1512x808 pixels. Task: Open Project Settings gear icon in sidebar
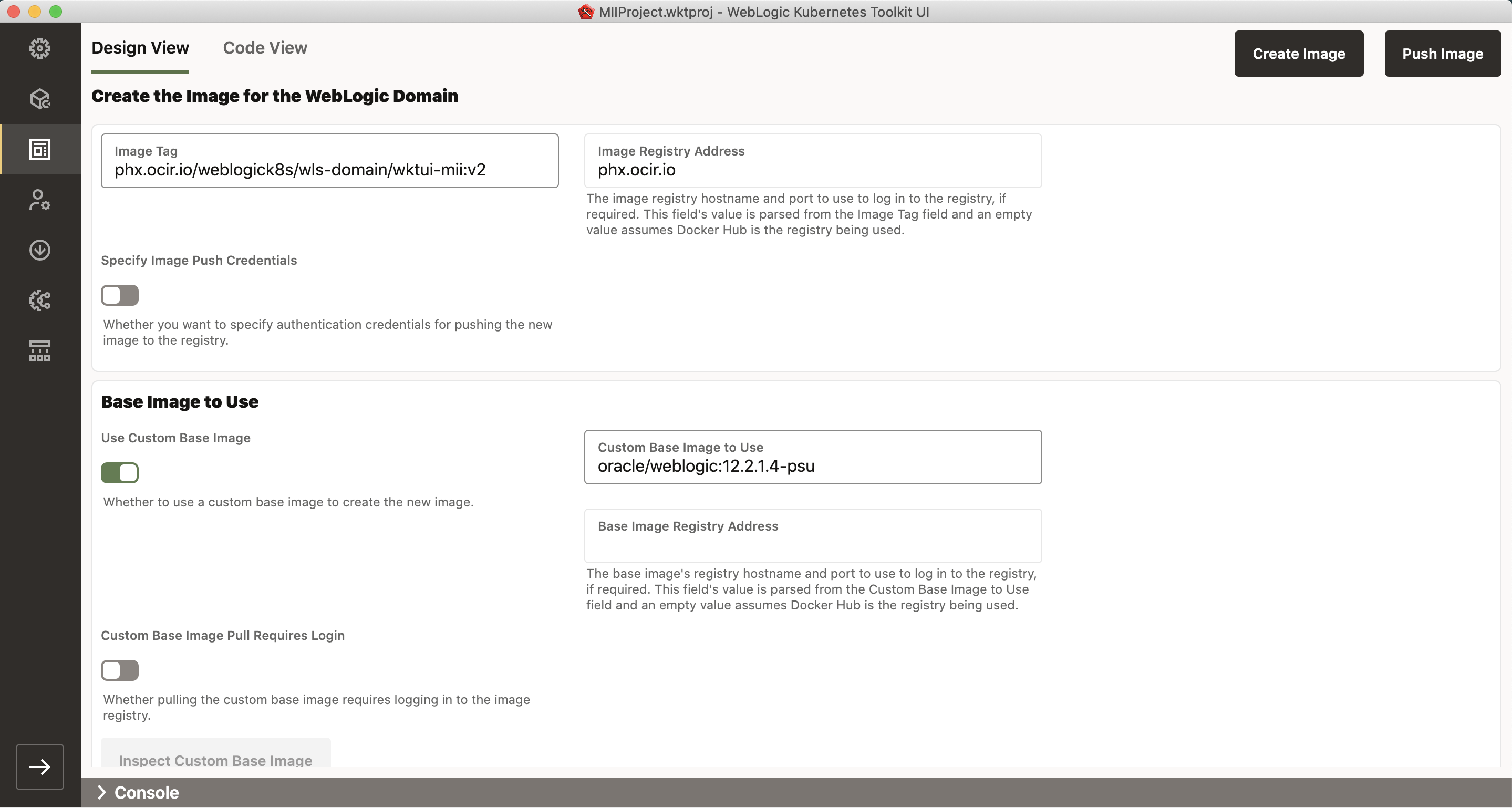pyautogui.click(x=40, y=48)
